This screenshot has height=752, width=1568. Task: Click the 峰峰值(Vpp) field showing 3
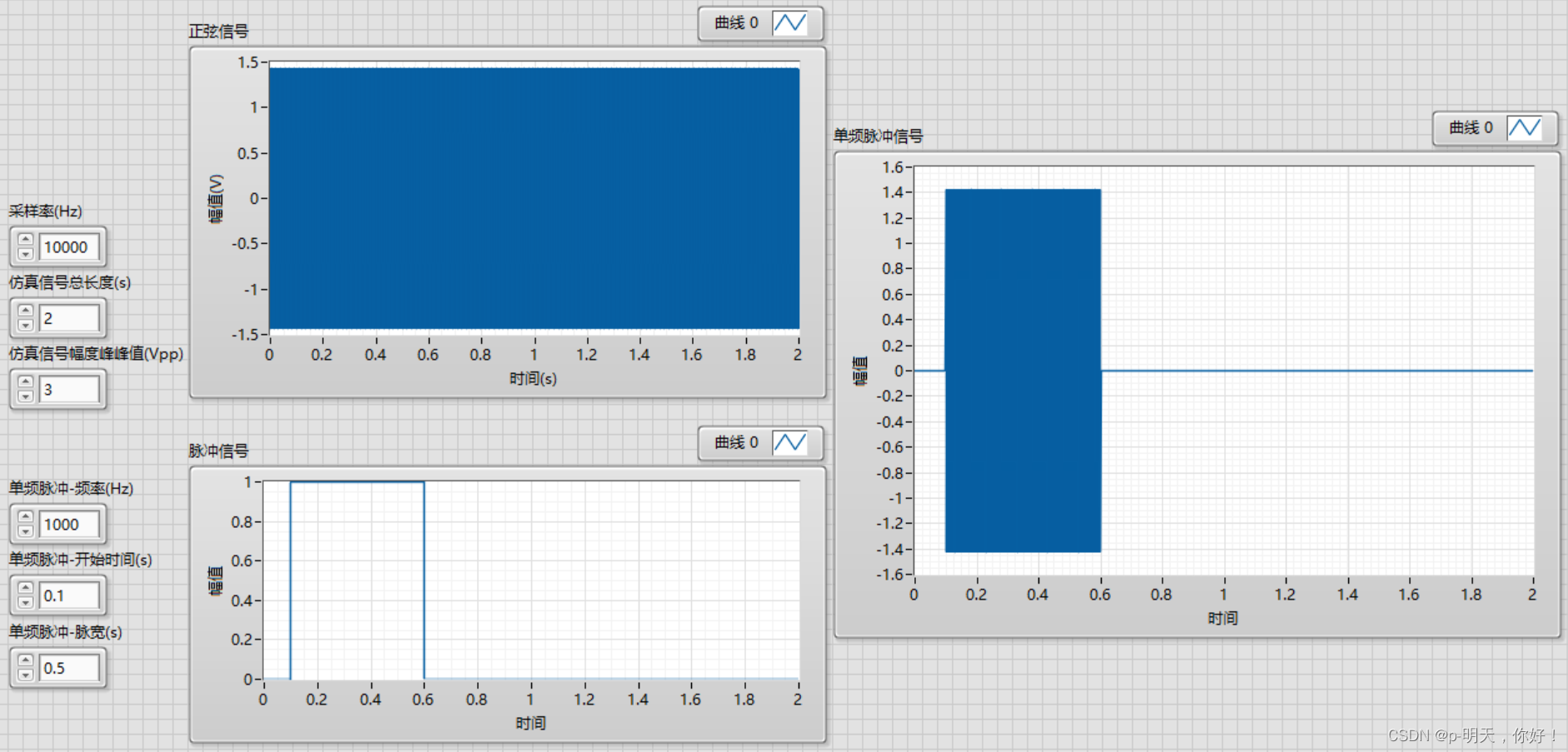click(69, 389)
